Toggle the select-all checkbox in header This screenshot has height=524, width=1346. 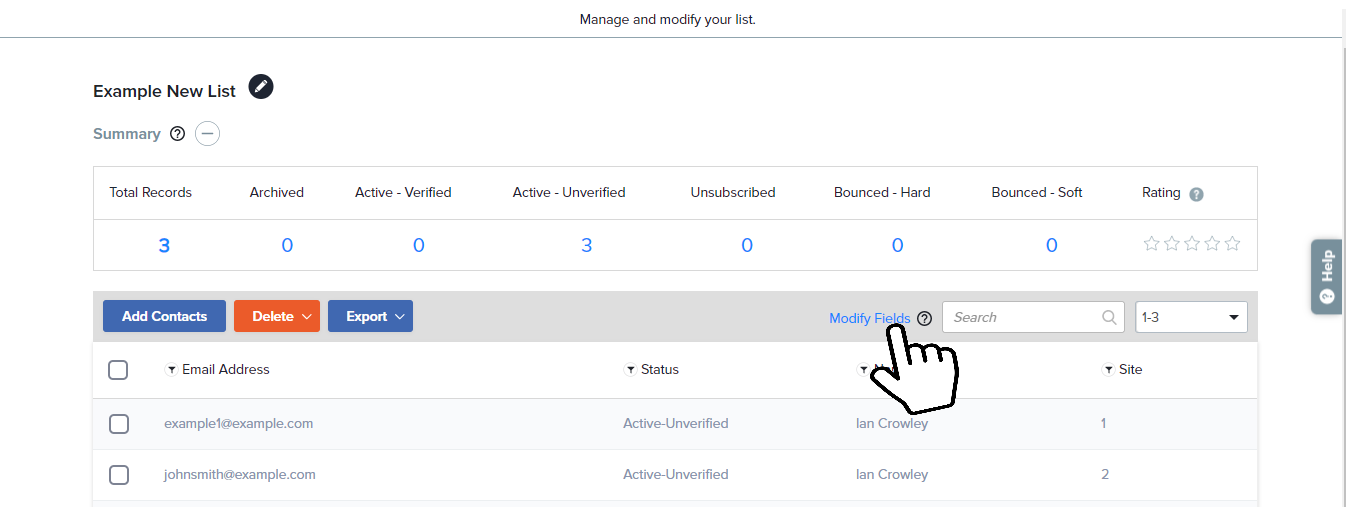coord(118,370)
